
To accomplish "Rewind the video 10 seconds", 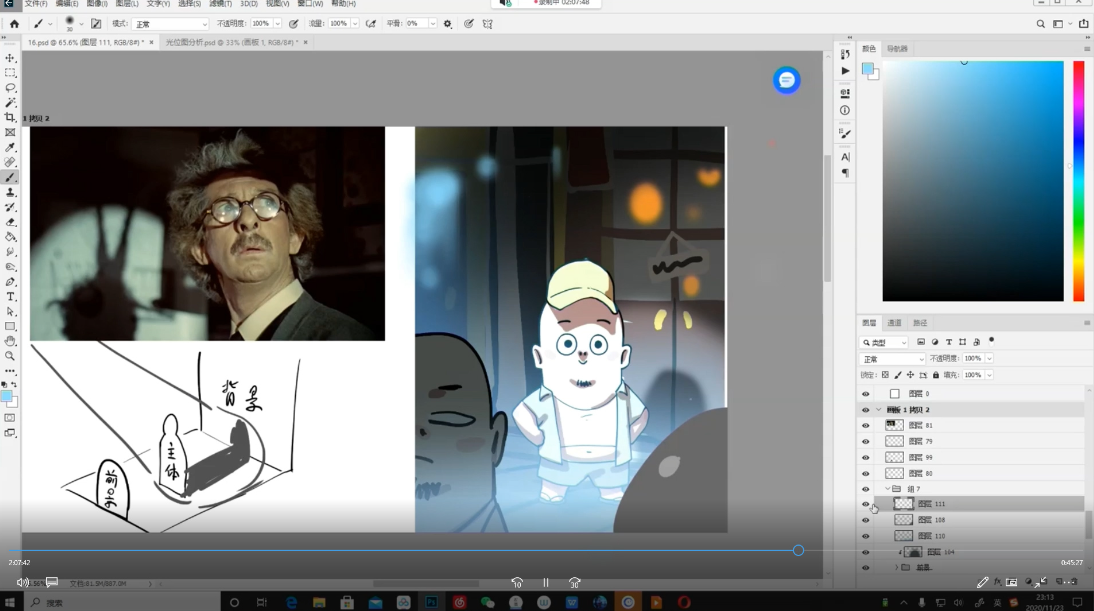I will tap(517, 582).
